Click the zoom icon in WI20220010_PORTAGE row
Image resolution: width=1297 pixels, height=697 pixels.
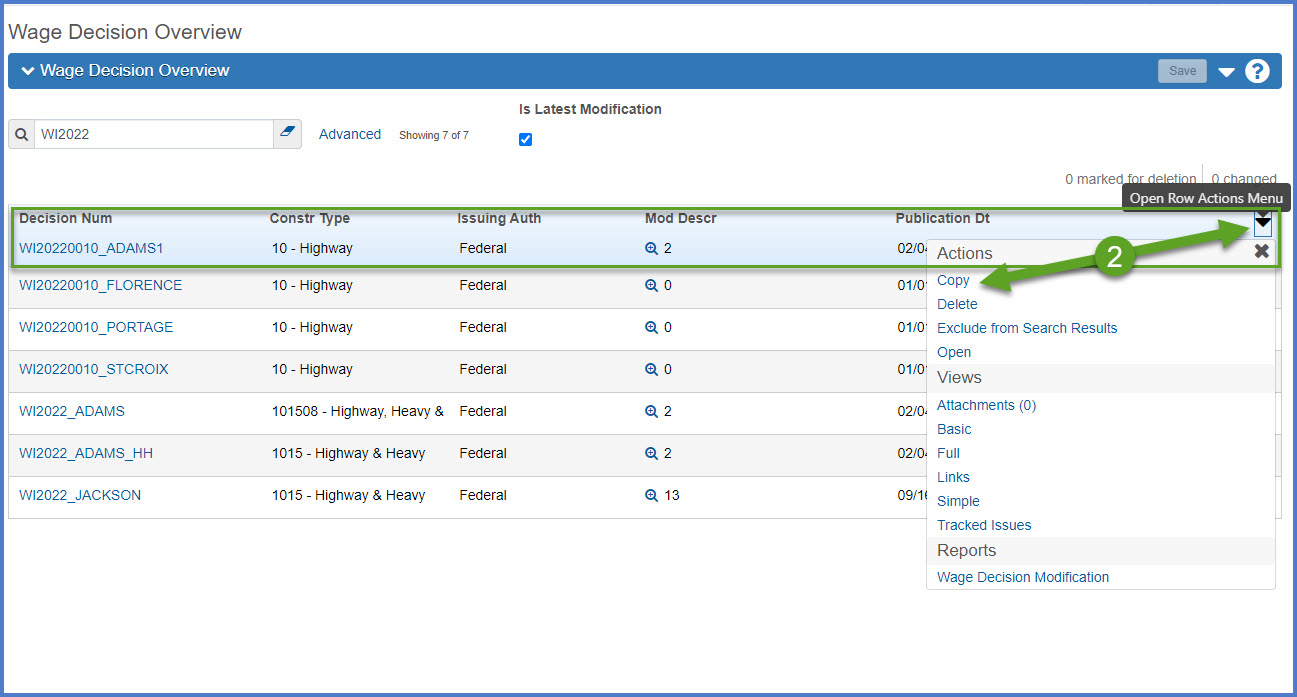coord(651,327)
